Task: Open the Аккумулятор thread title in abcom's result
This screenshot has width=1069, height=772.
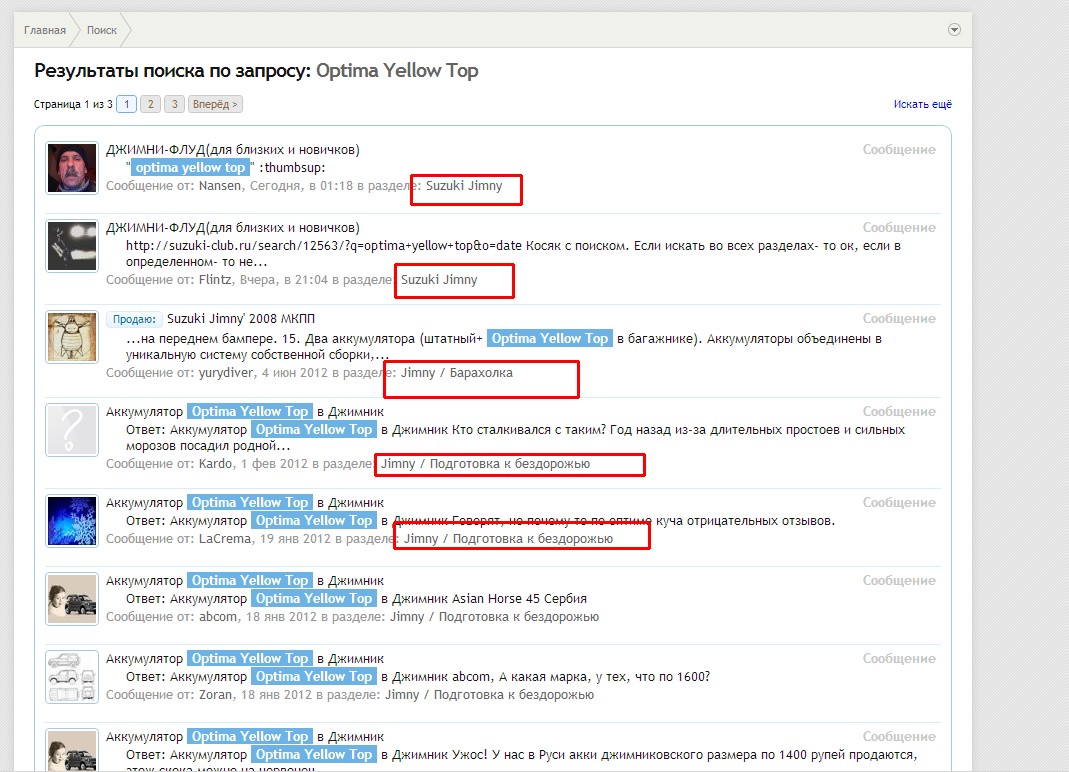Action: coord(245,580)
